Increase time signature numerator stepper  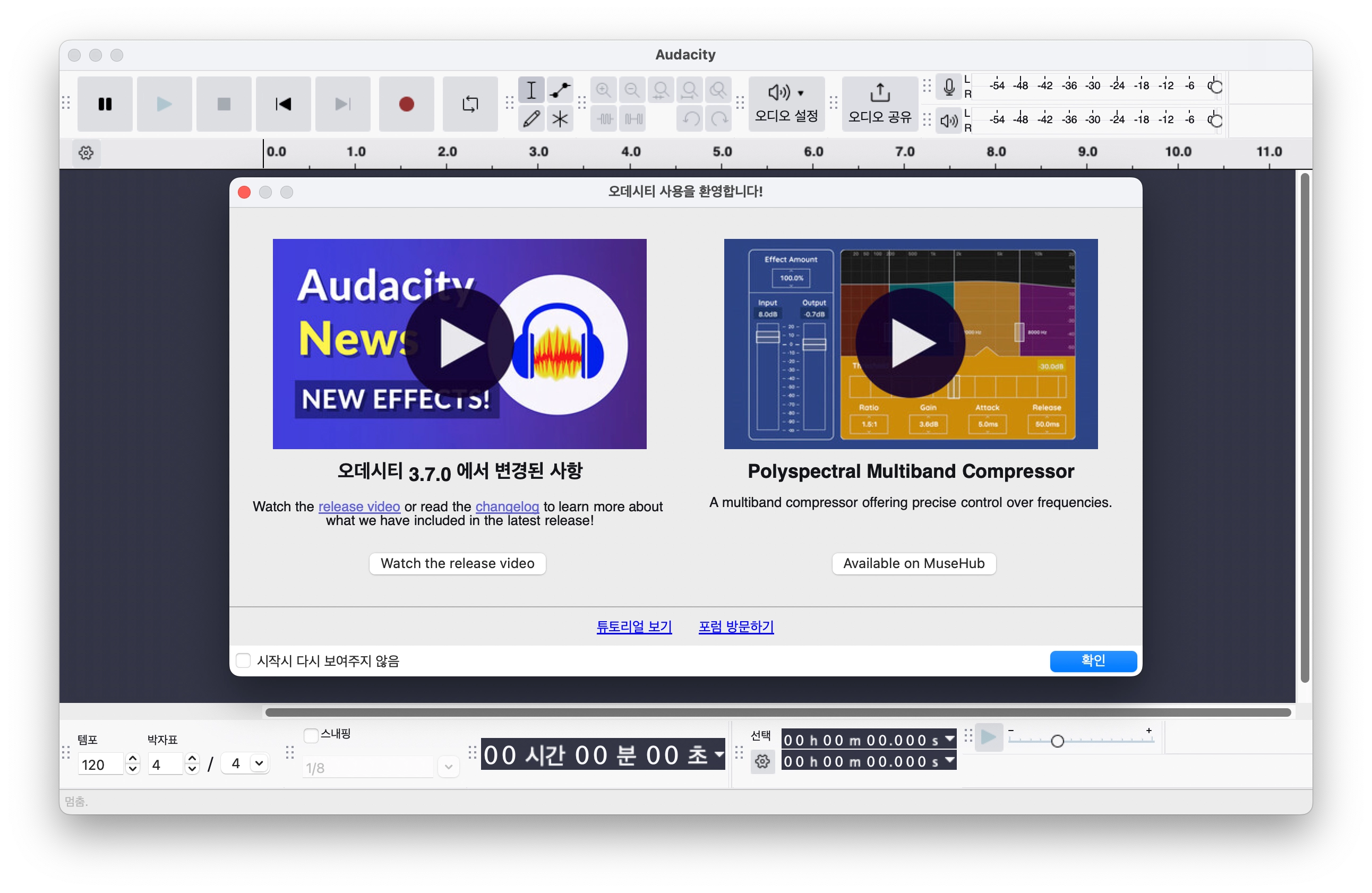pyautogui.click(x=193, y=759)
